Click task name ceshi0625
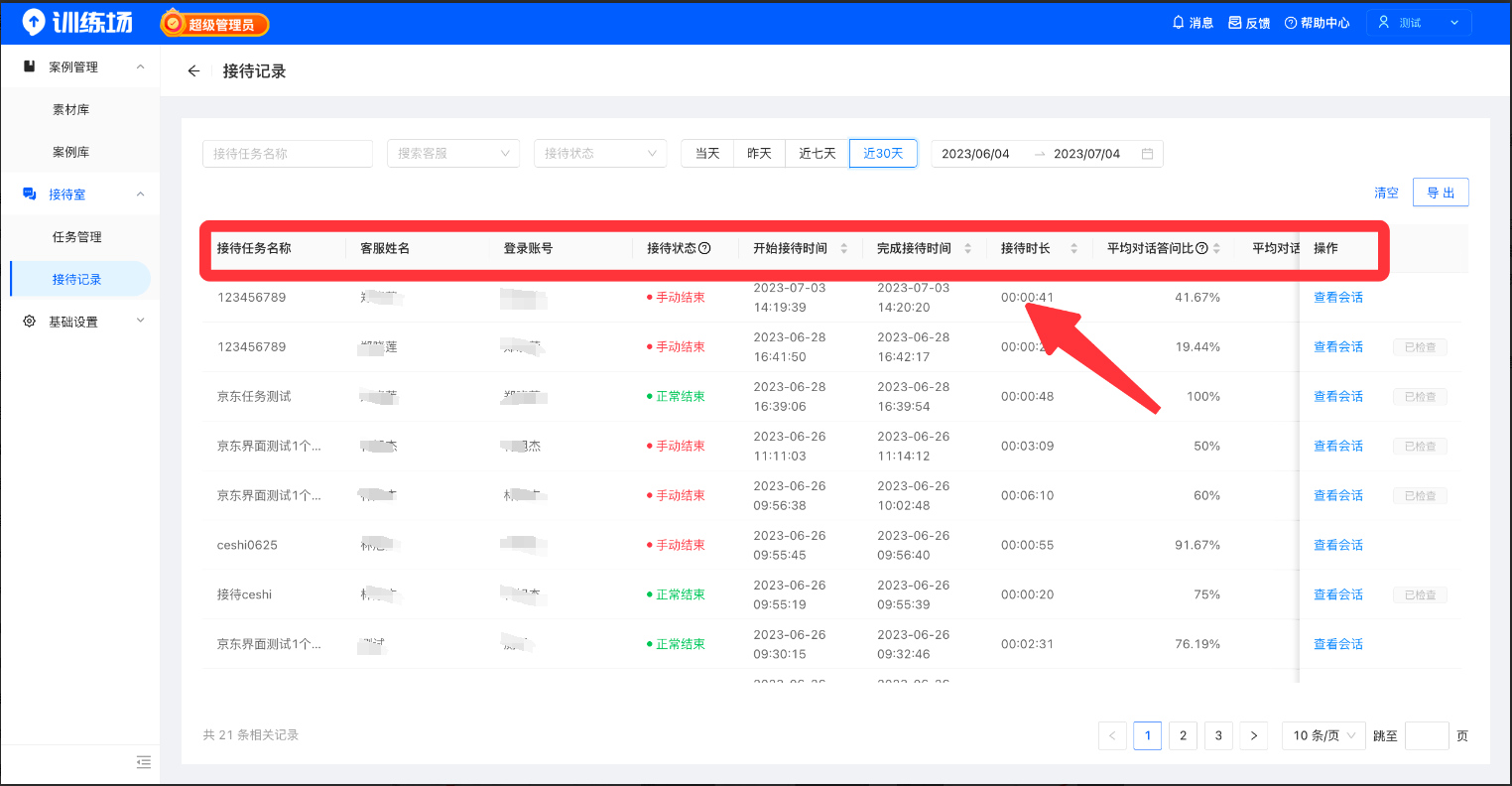This screenshot has height=786, width=1512. point(248,546)
